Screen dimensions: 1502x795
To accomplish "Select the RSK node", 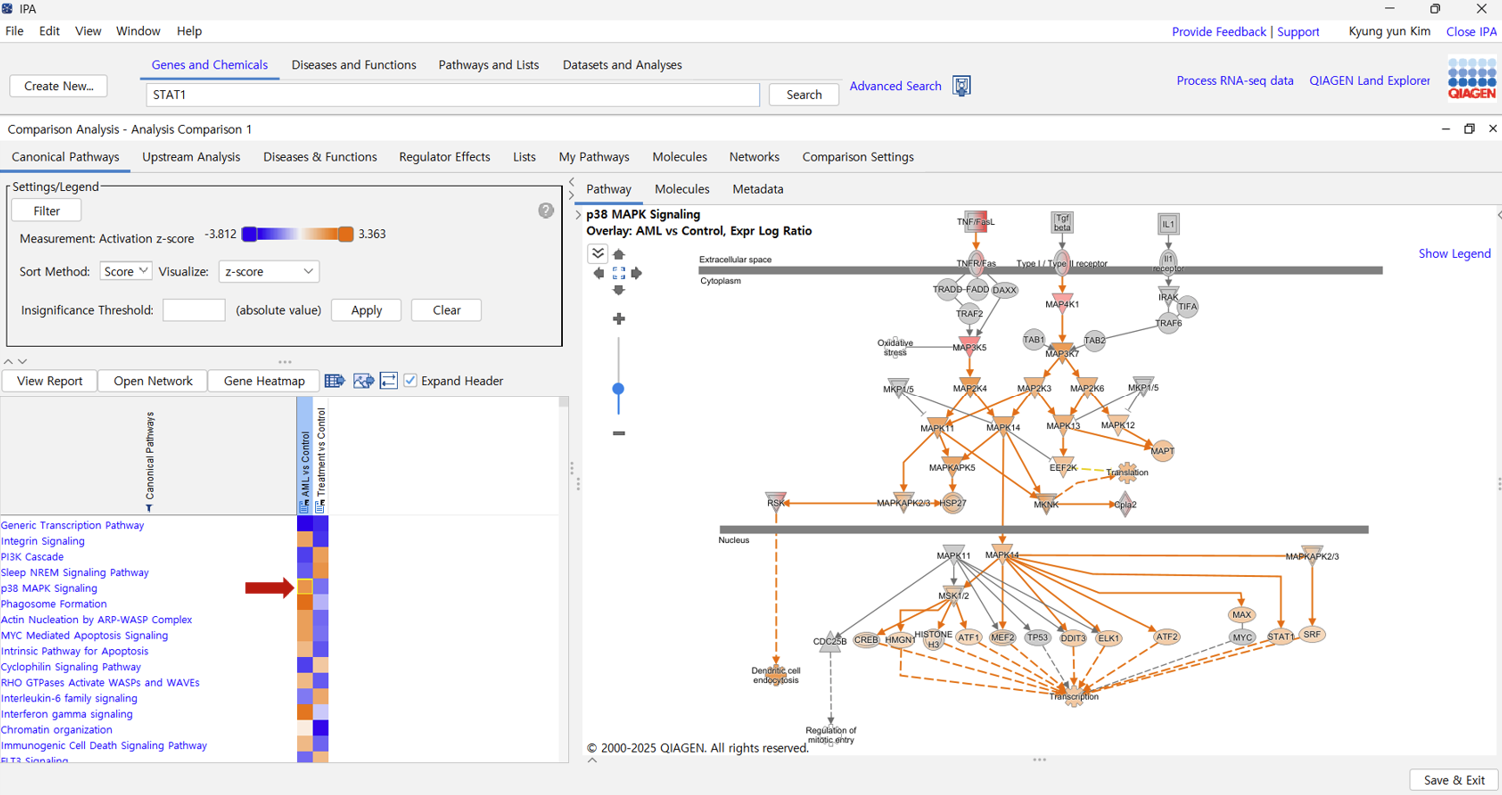I will point(776,501).
